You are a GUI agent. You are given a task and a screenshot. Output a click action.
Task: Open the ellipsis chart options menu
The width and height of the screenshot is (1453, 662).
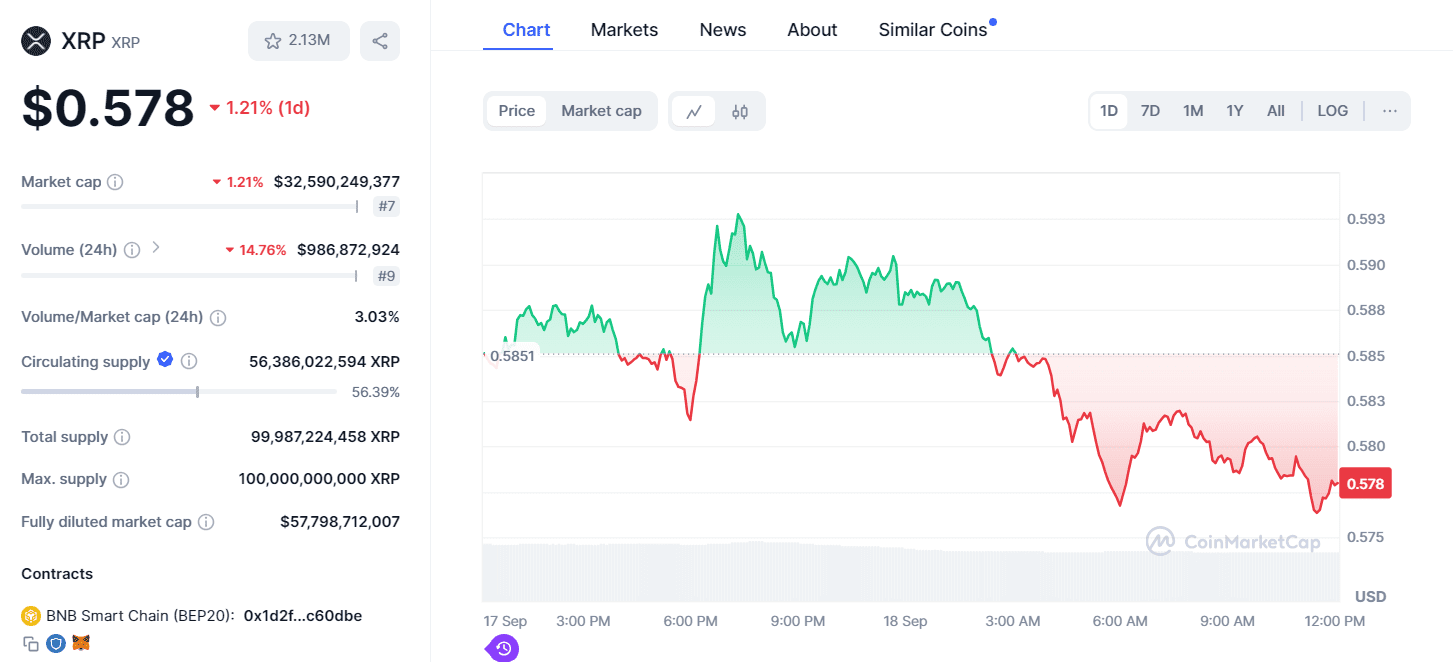pos(1389,110)
